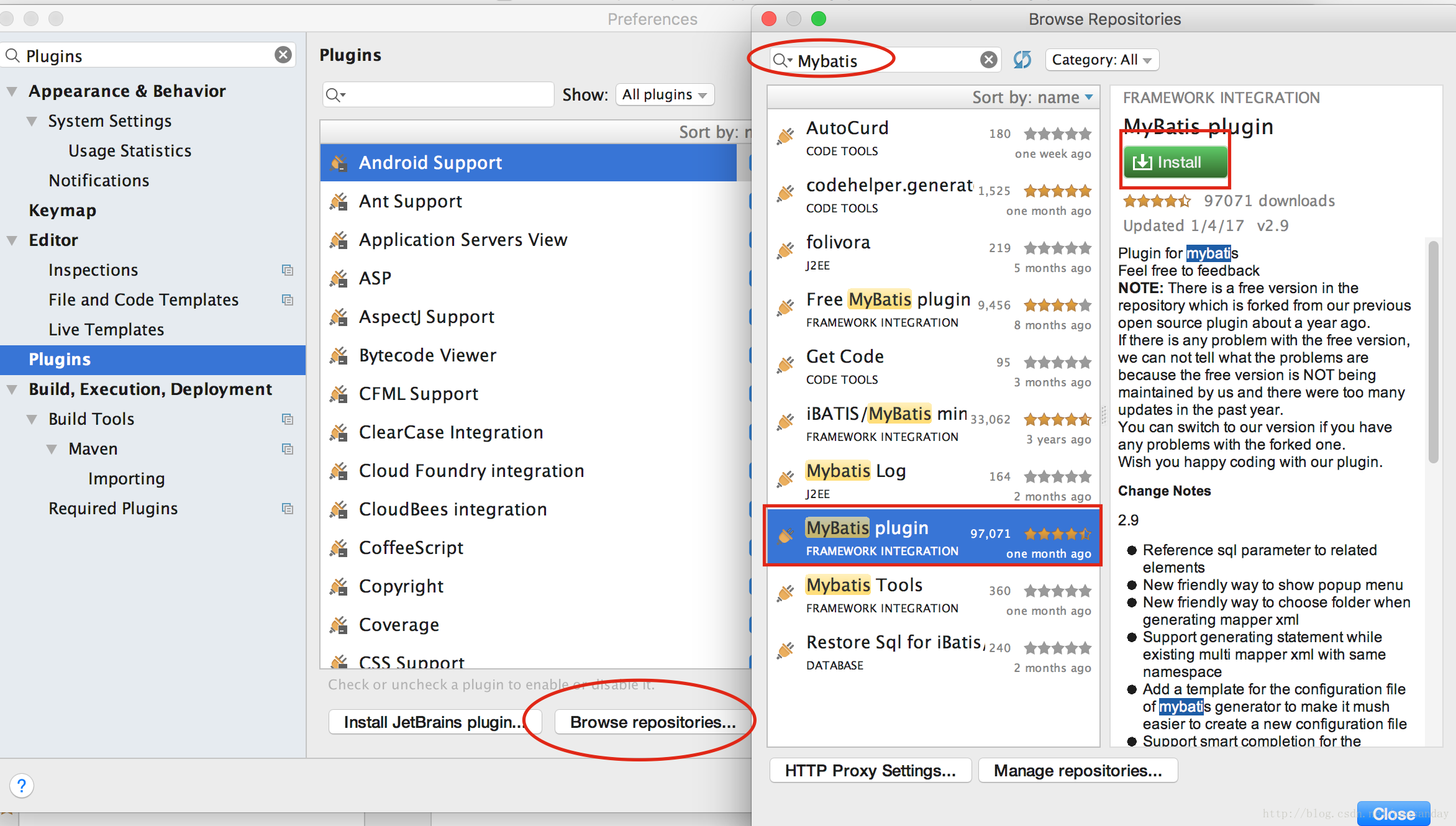Select Keymap in the settings tree
1456x826 pixels.
pyautogui.click(x=62, y=210)
